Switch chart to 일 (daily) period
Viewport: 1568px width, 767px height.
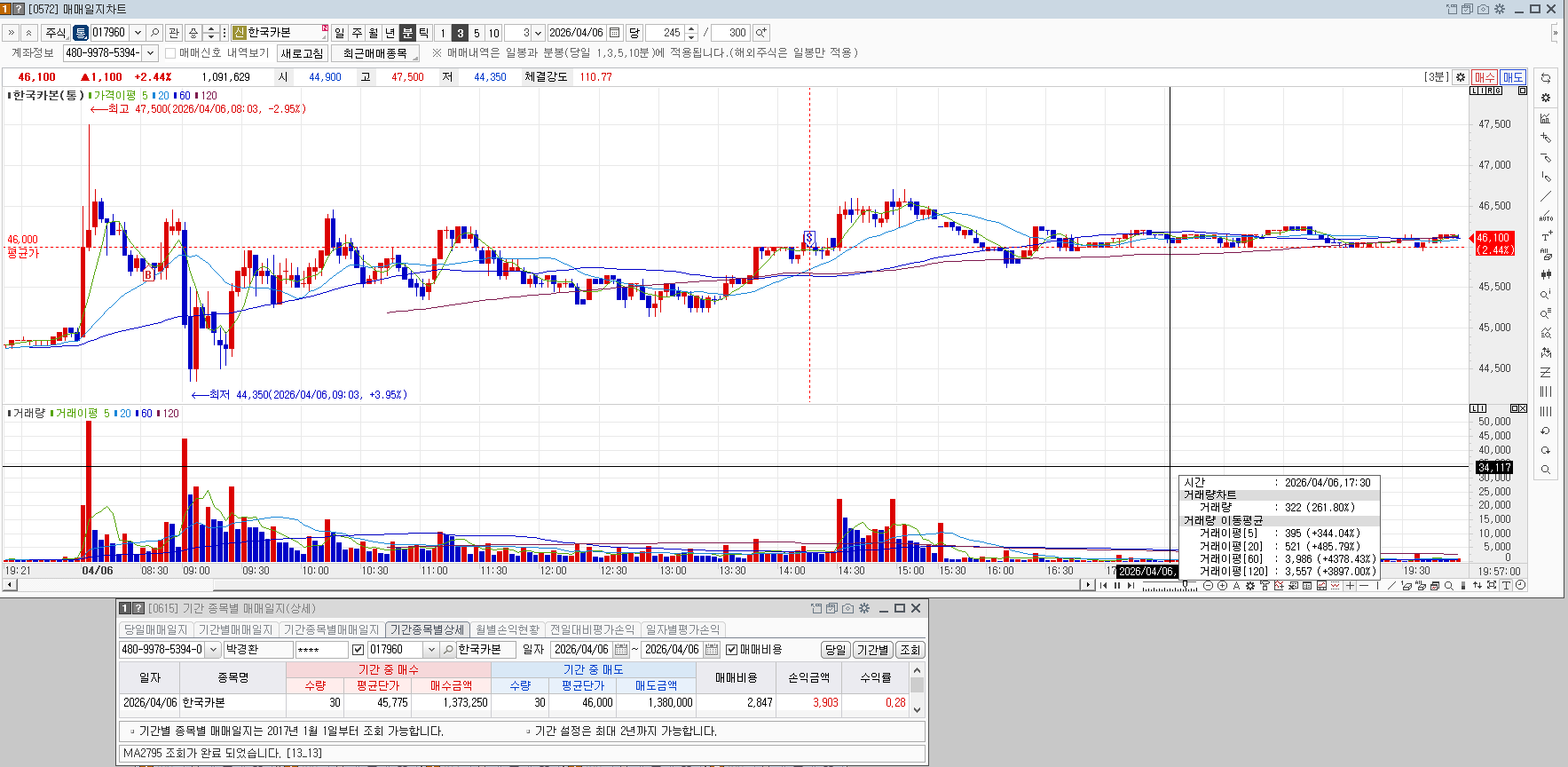coord(340,33)
